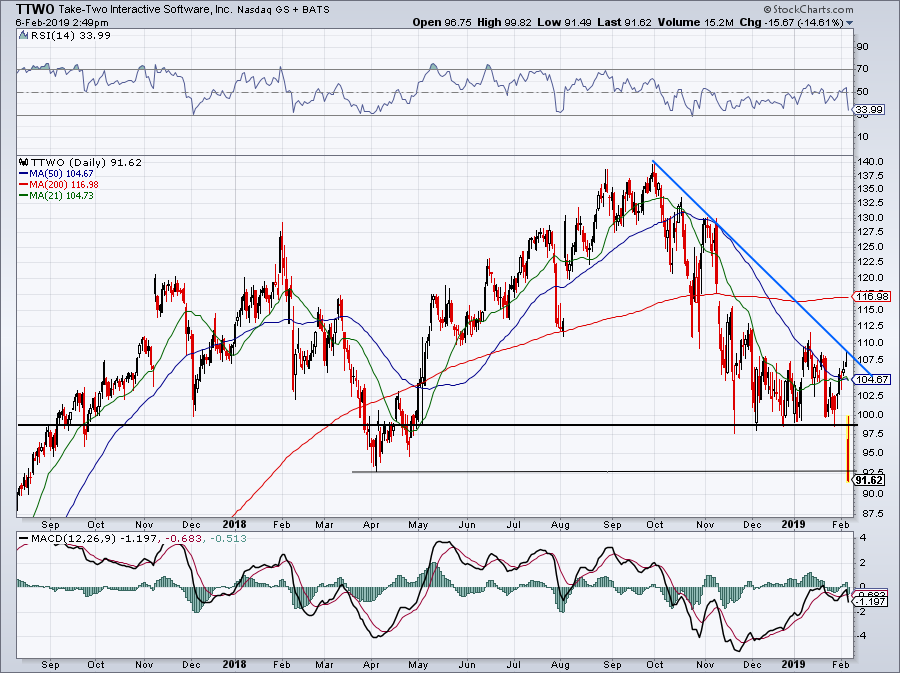Click the 6-Feb-2019 2:49pm timestamp

click(62, 23)
